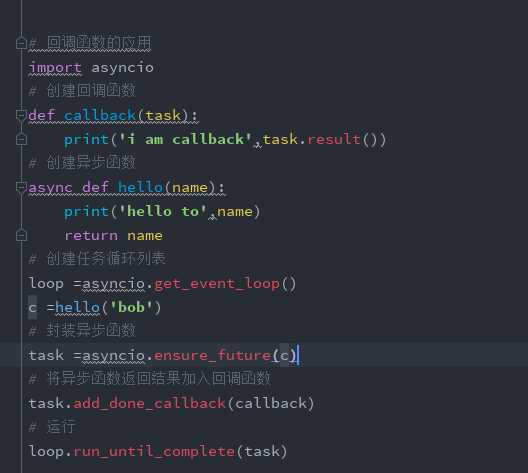
Task: Click the 'import' keyword
Action: tap(55, 68)
